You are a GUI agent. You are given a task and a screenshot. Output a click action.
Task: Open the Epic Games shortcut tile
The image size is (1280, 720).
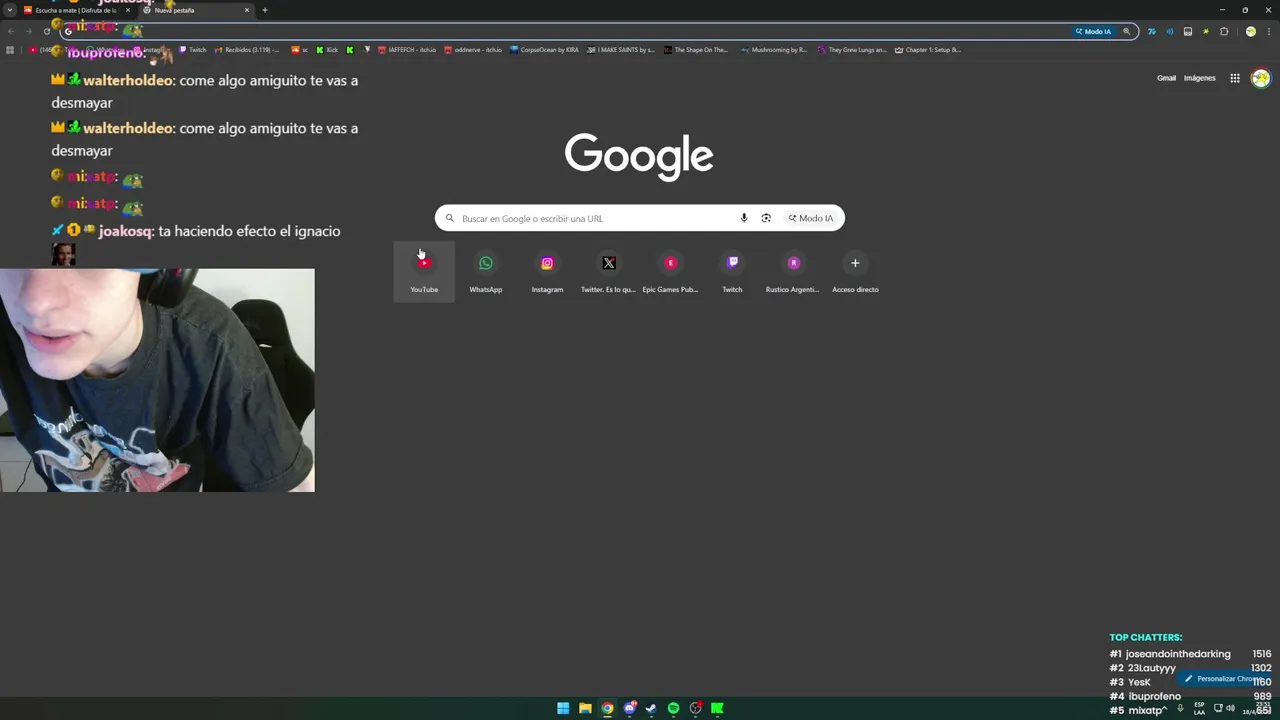click(670, 271)
